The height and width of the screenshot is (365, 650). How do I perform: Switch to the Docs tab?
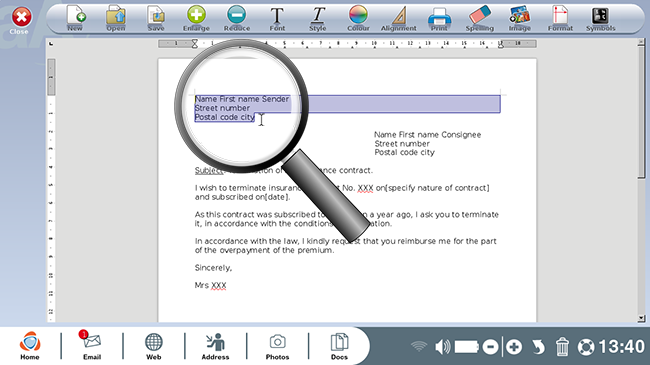[x=339, y=346]
